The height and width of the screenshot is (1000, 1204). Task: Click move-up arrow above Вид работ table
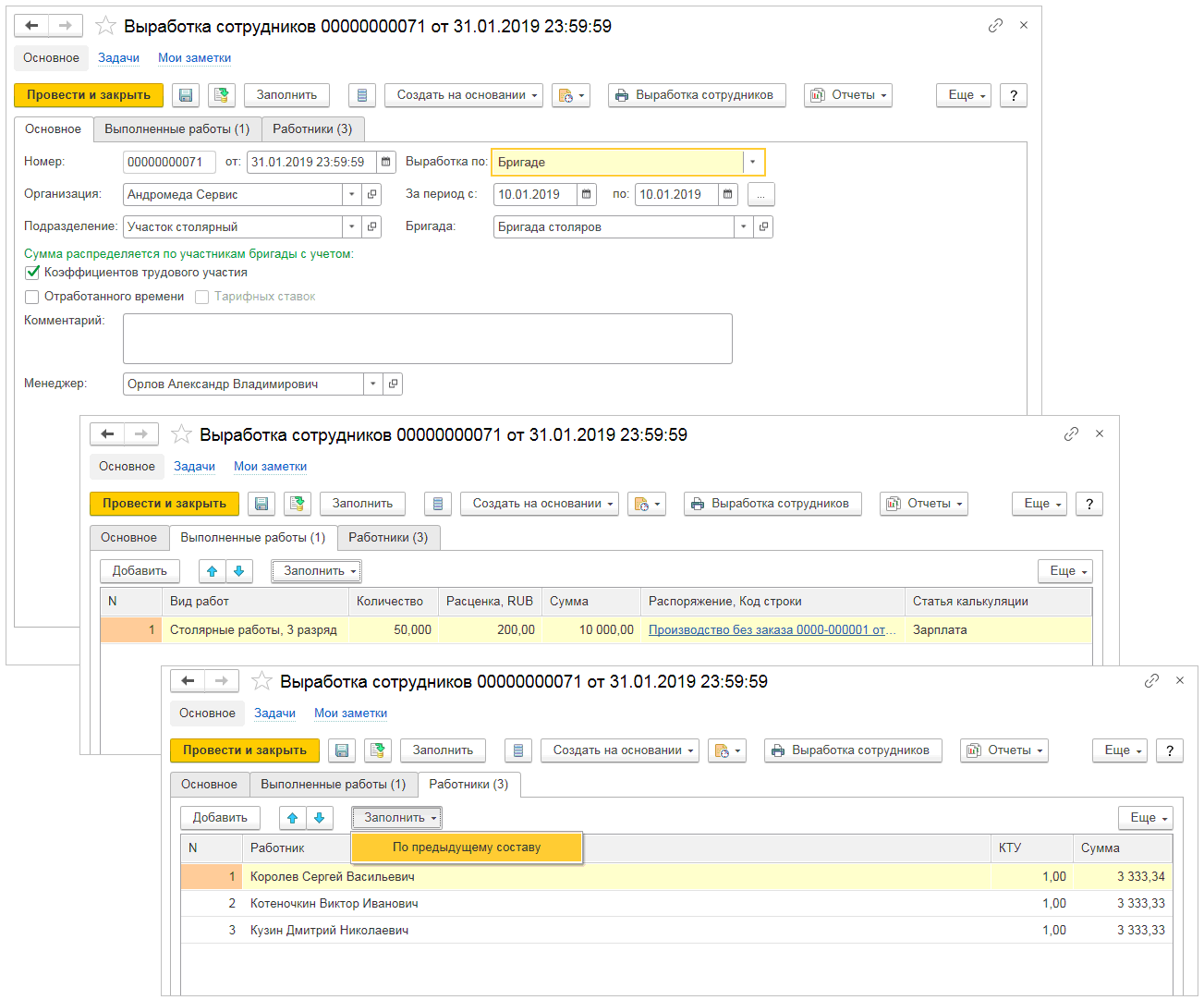tap(212, 571)
